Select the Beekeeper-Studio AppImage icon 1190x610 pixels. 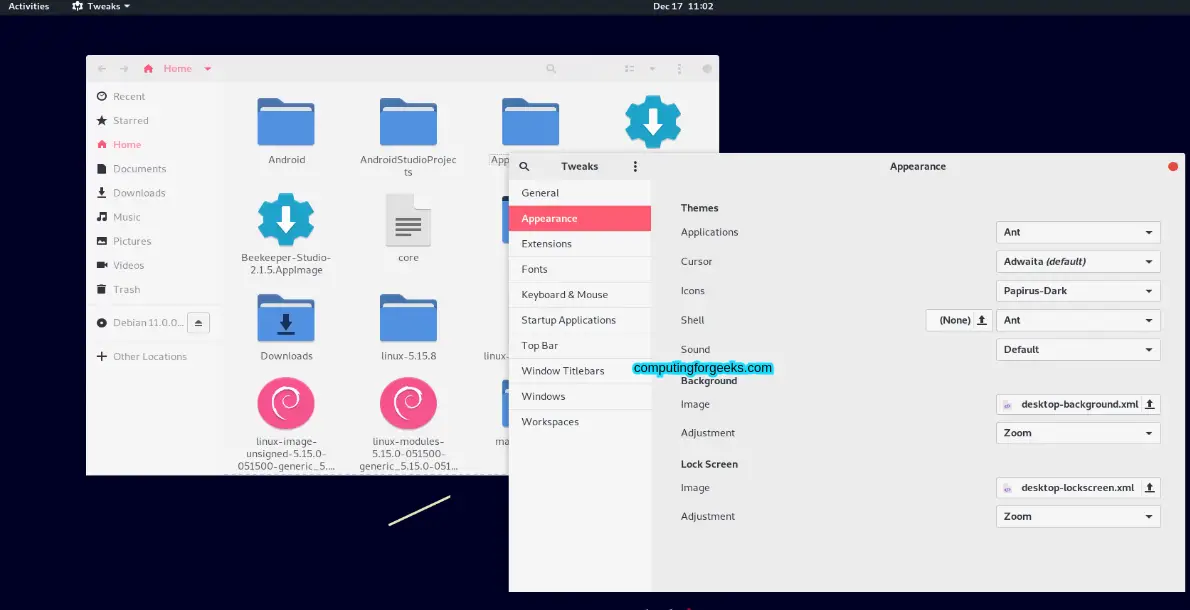[286, 219]
